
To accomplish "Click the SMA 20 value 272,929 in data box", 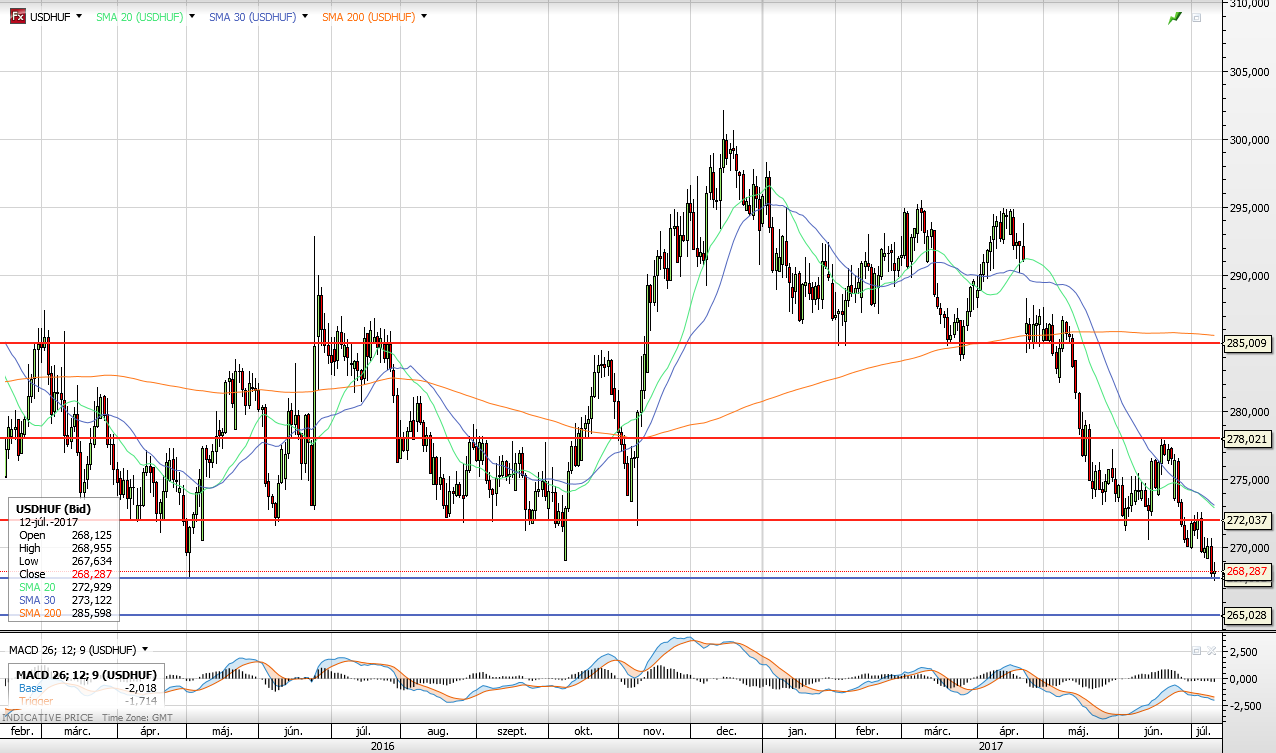I will pyautogui.click(x=92, y=587).
